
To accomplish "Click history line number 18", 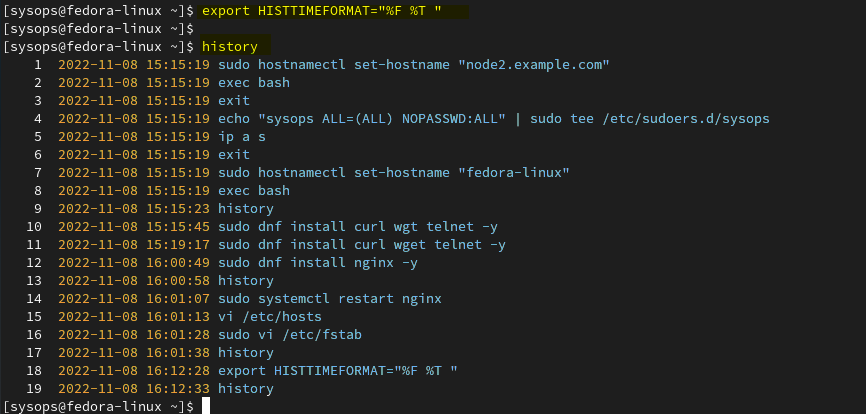I will [x=34, y=370].
